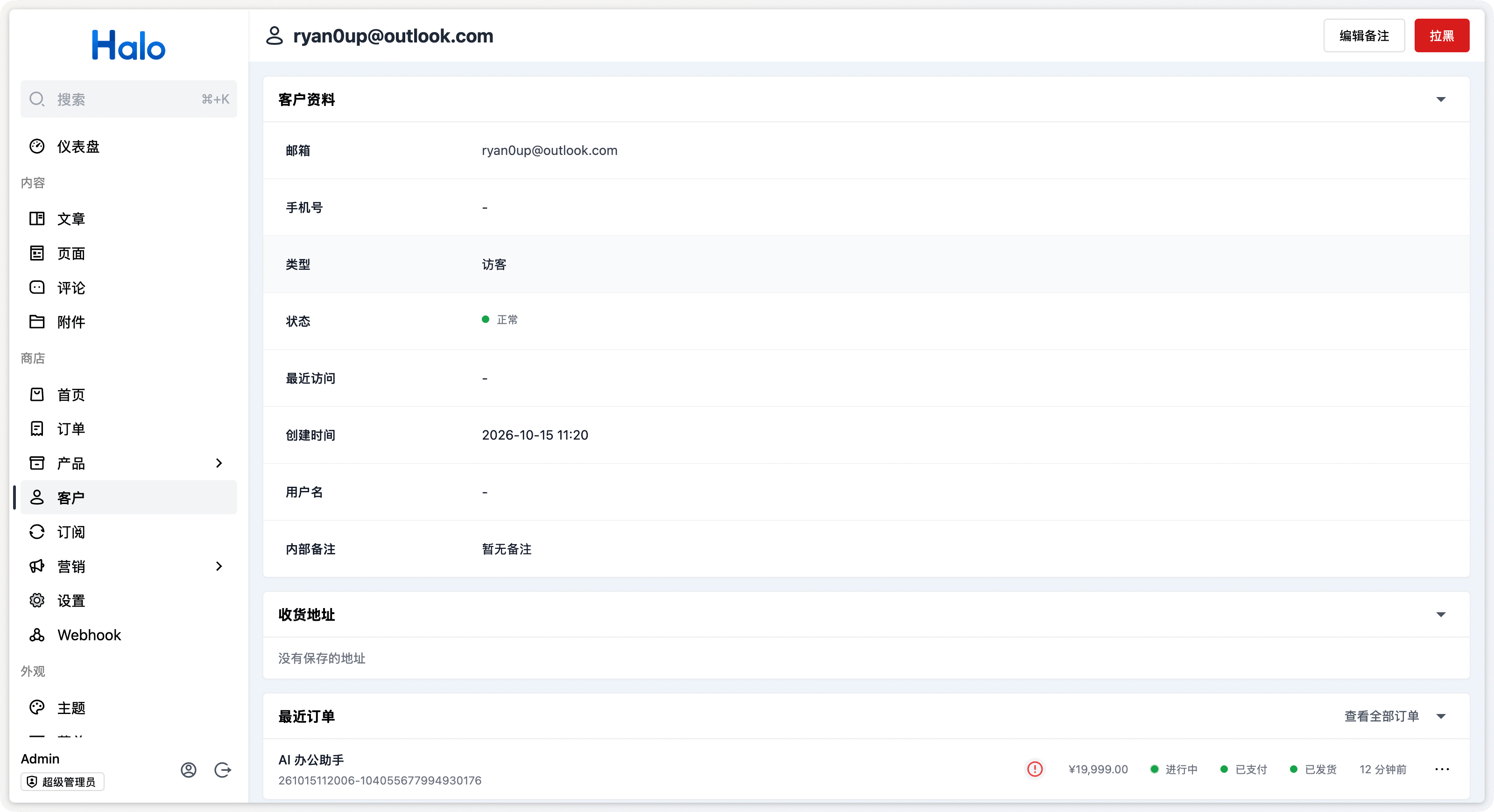
Task: Open the 订单 orders icon
Action: [37, 429]
